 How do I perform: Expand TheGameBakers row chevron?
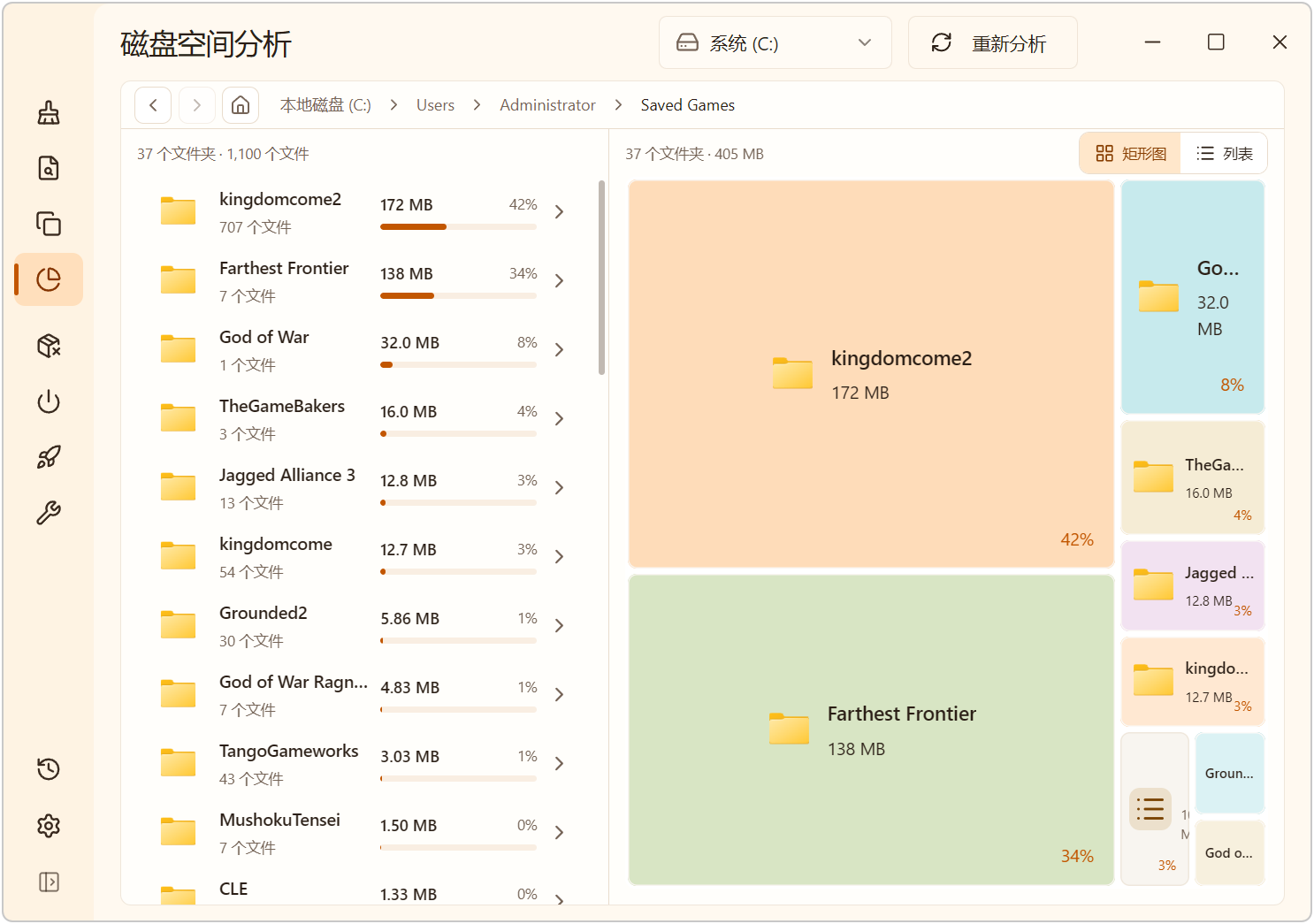pyautogui.click(x=559, y=419)
